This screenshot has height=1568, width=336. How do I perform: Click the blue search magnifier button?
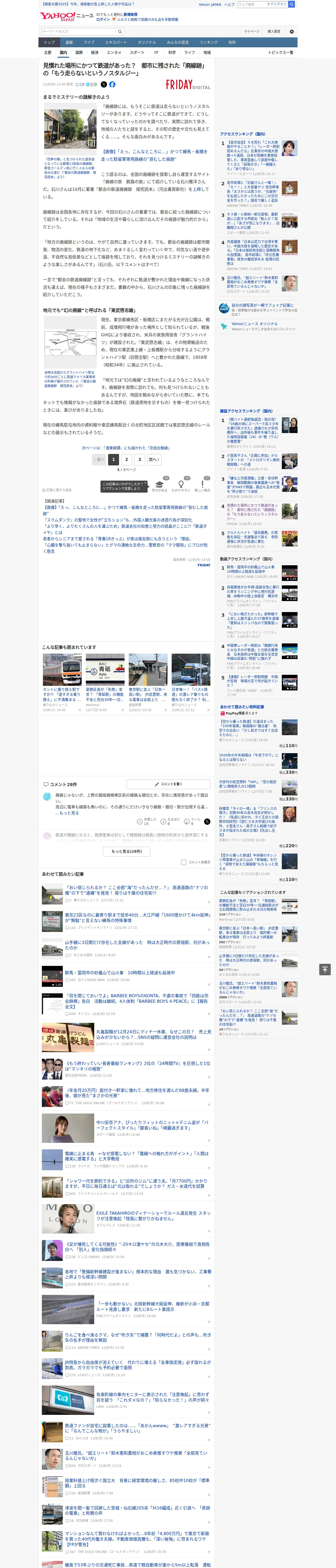coord(292,4)
